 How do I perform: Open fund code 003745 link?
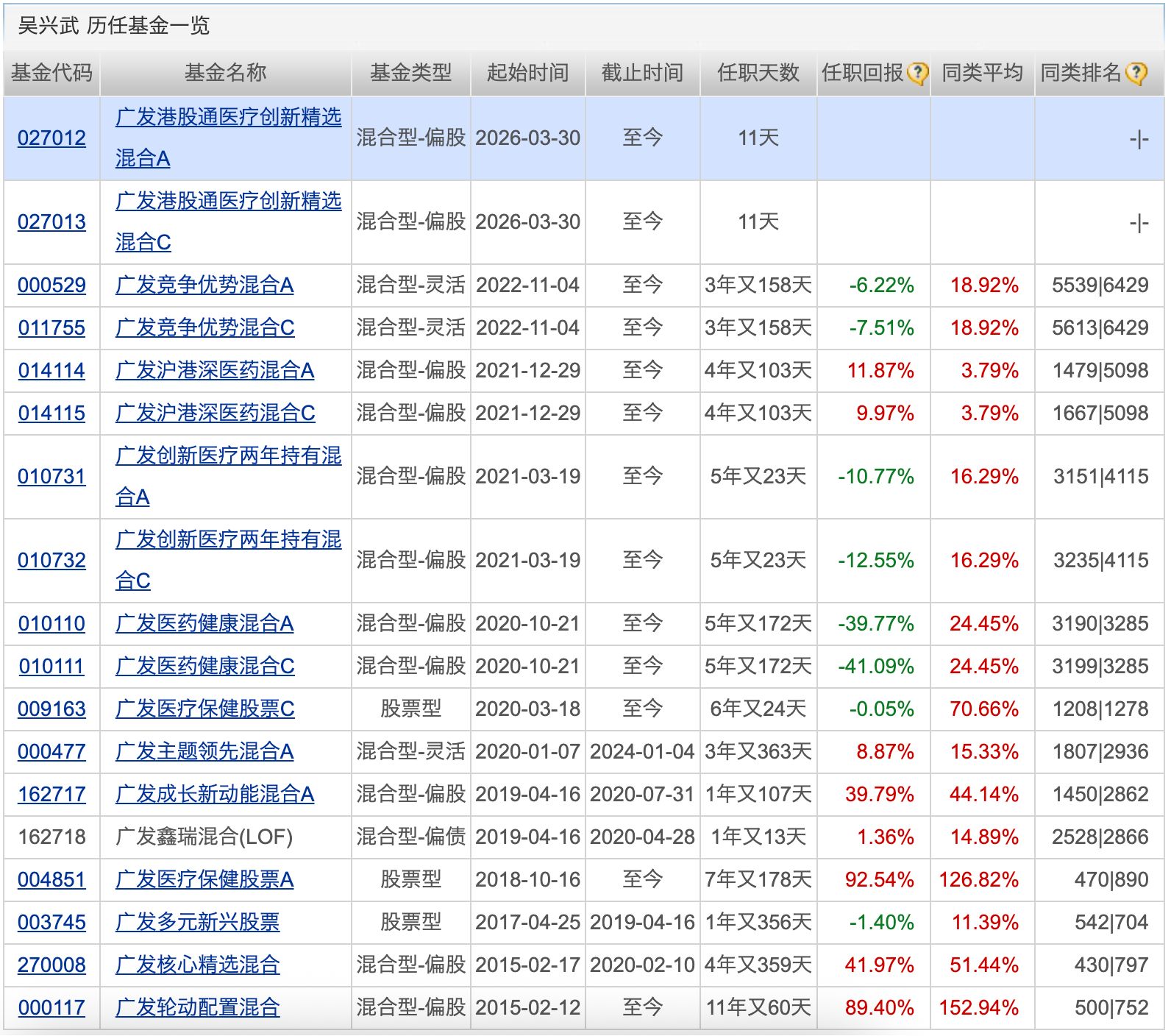coord(51,923)
